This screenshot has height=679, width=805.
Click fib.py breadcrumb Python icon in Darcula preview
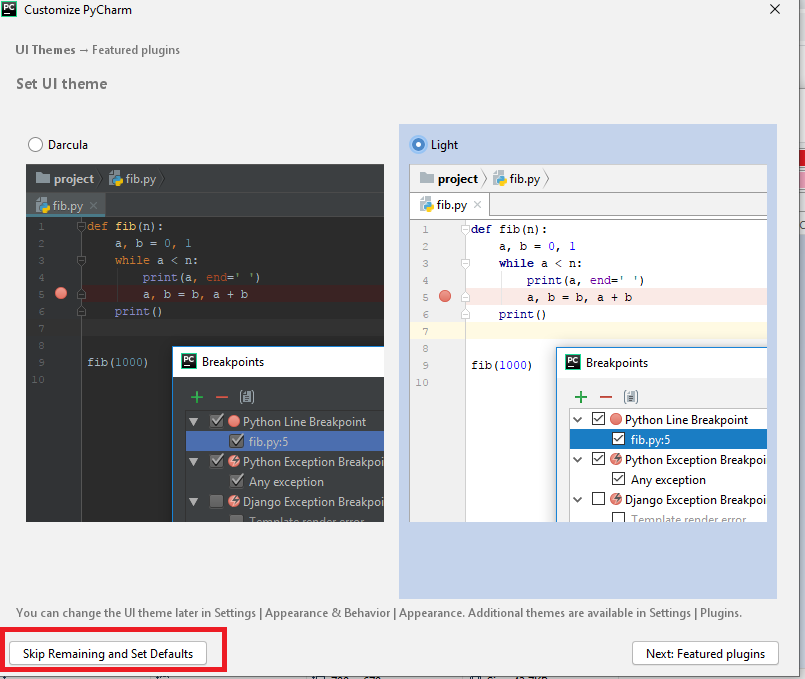click(x=116, y=178)
